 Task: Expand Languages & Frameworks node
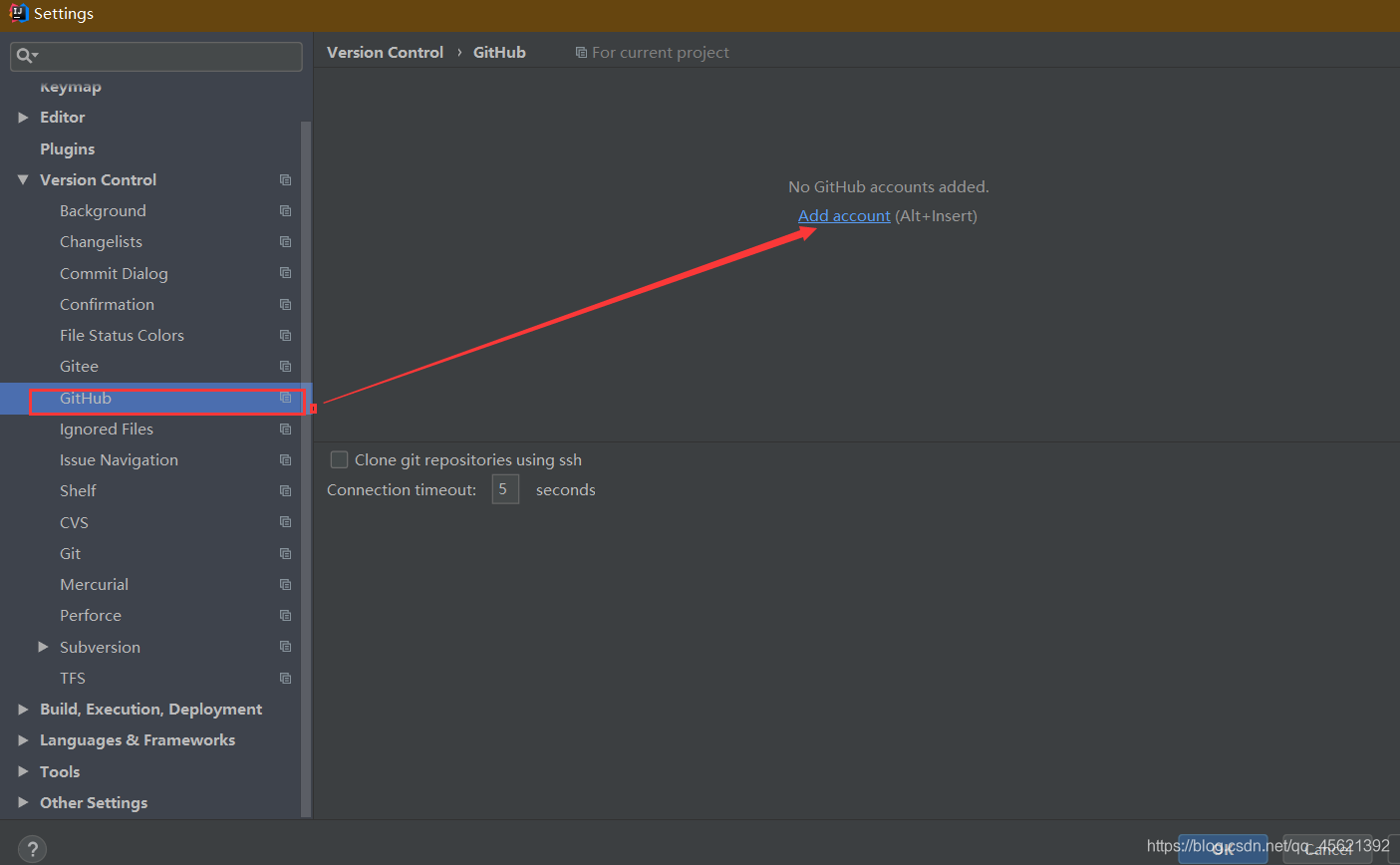point(23,740)
